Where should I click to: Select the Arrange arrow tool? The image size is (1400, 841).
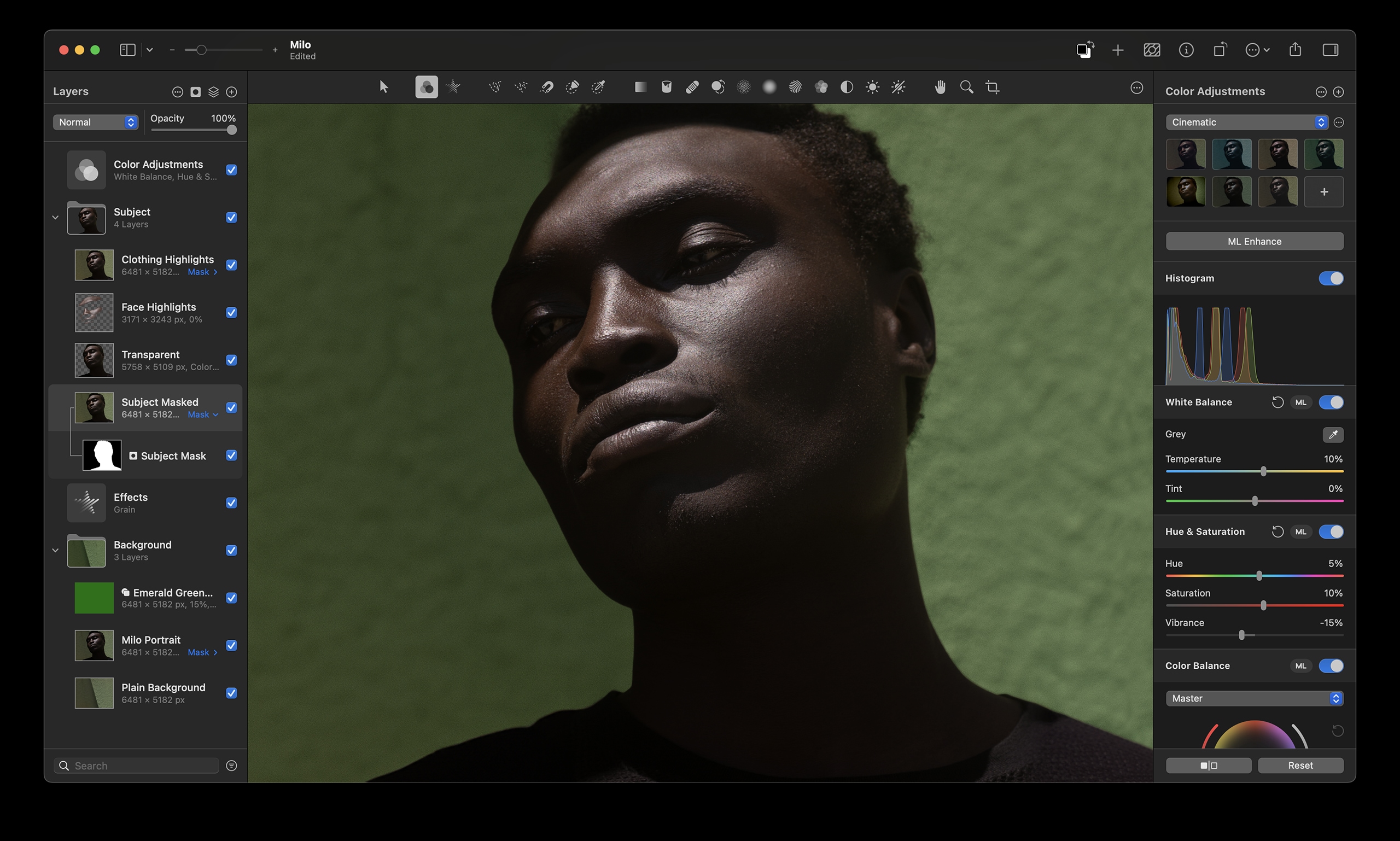pos(384,87)
